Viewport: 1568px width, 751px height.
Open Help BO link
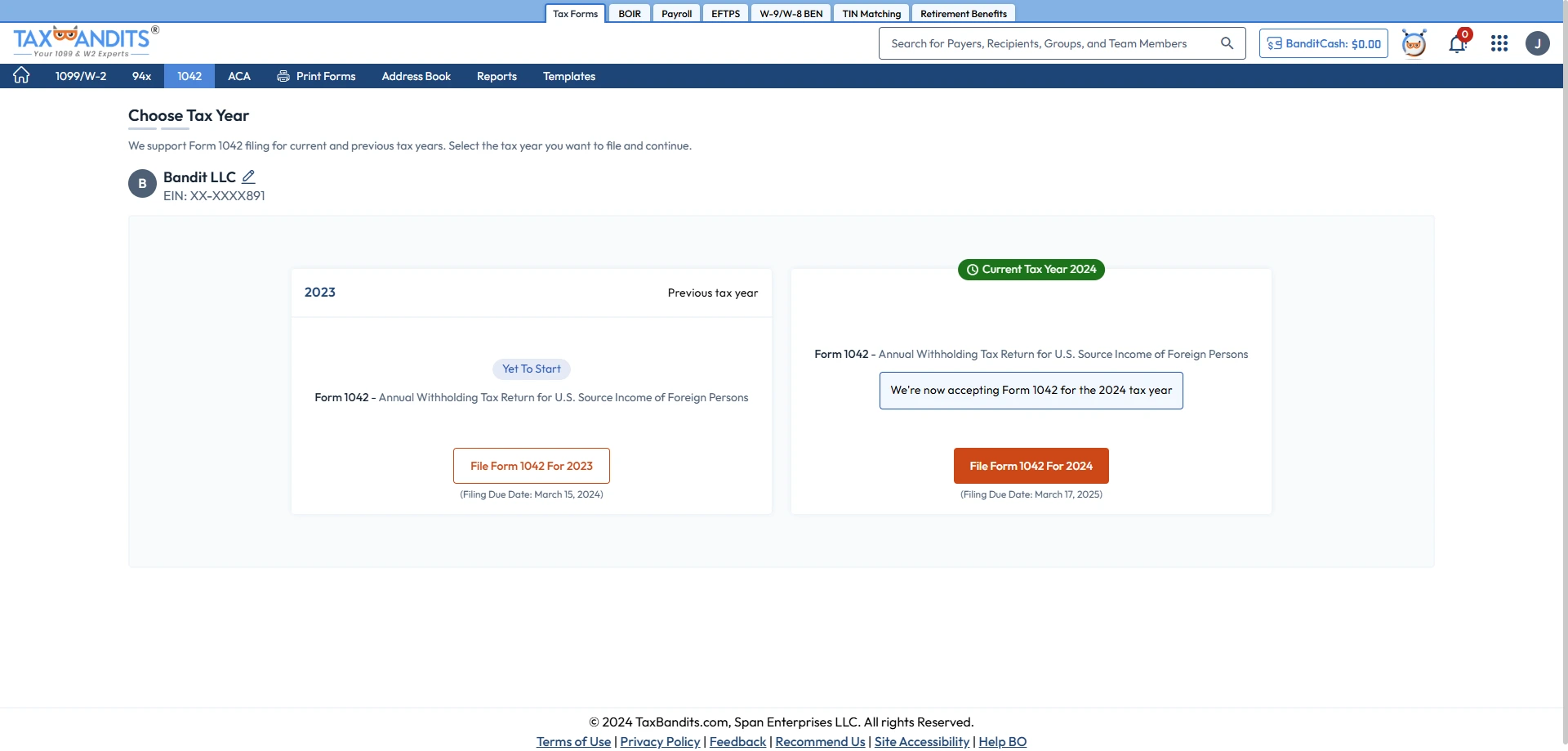click(1003, 741)
